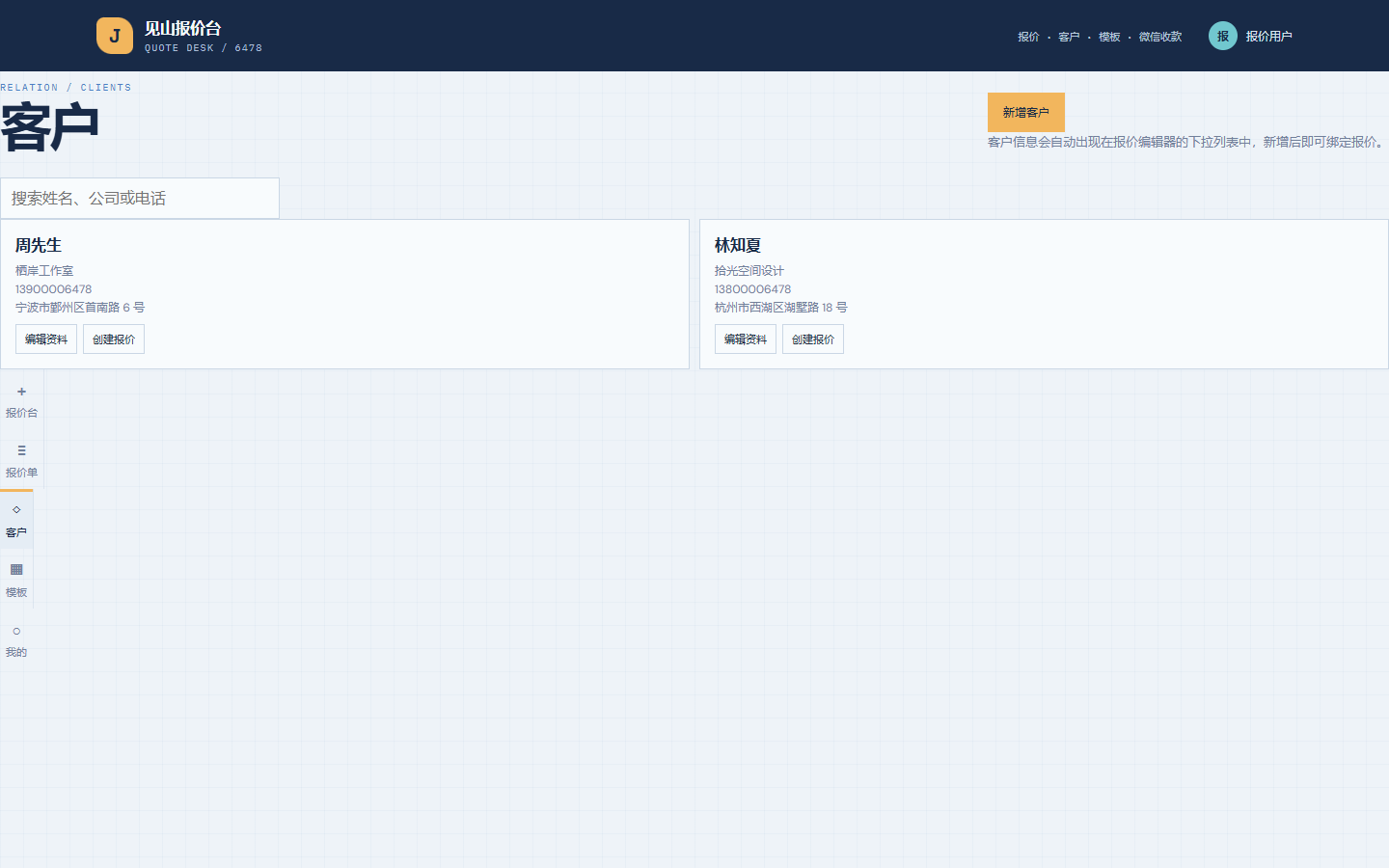
Task: Open 微信收款 in the top navigation
Action: coord(1160,37)
